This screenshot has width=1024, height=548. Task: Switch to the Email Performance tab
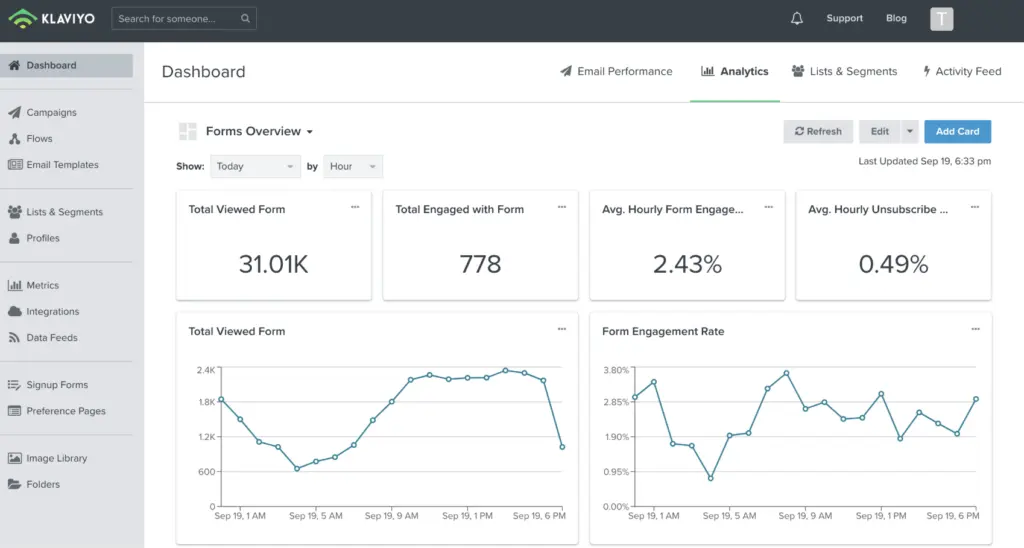(x=616, y=72)
